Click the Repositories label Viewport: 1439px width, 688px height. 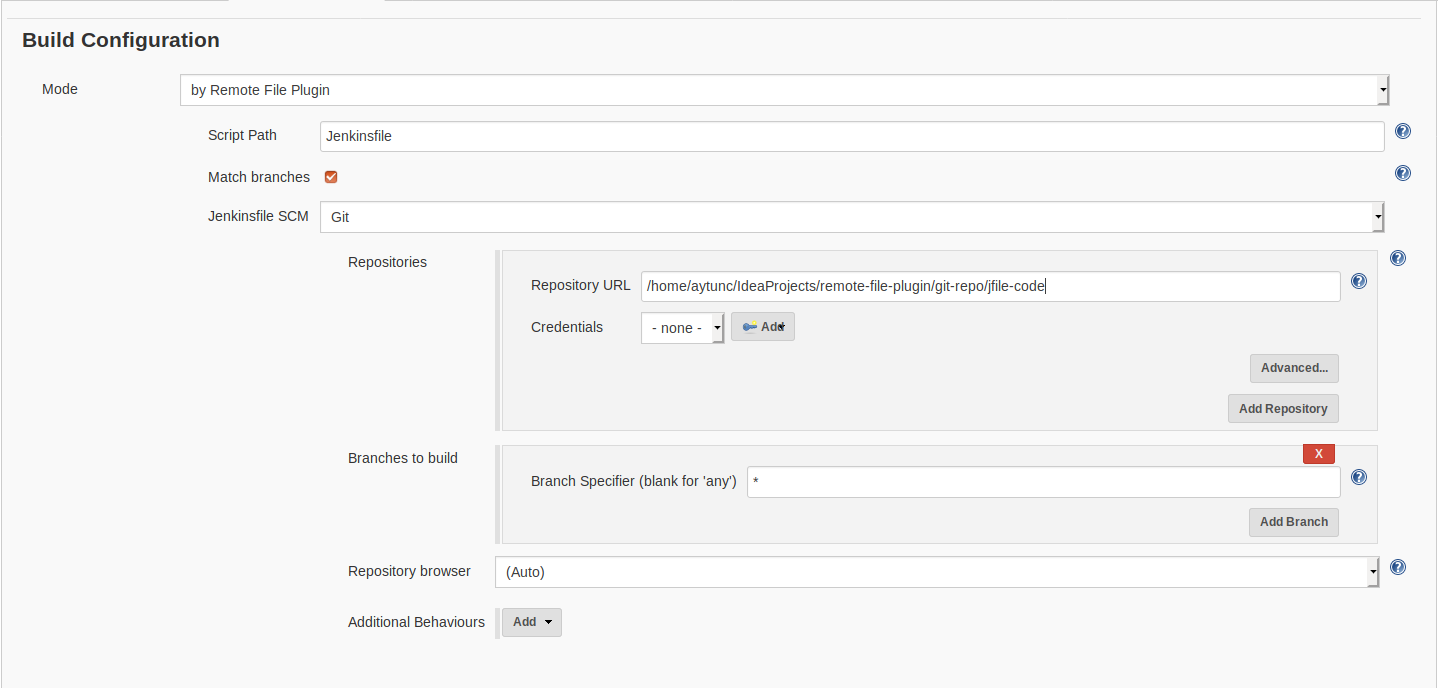click(387, 262)
